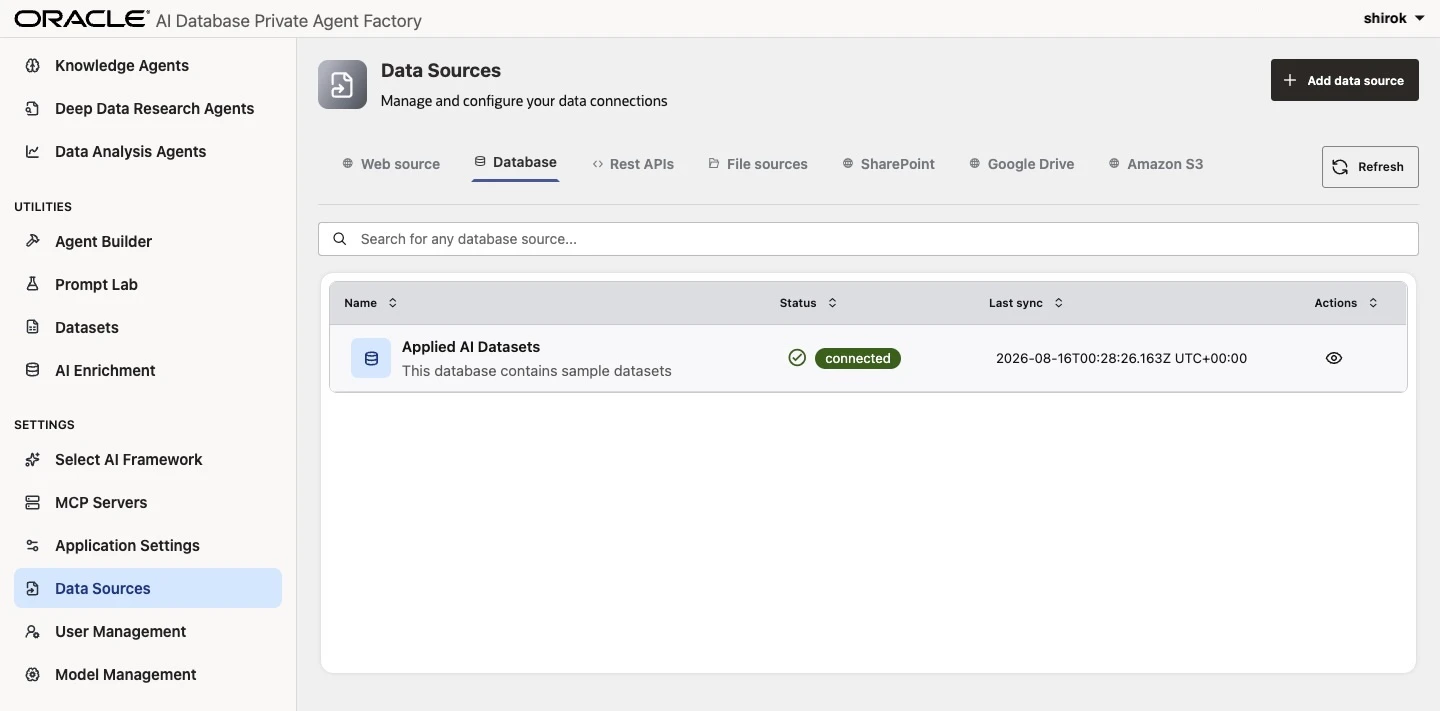Click the connected status checkmark icon
This screenshot has height=711, width=1440.
[797, 358]
